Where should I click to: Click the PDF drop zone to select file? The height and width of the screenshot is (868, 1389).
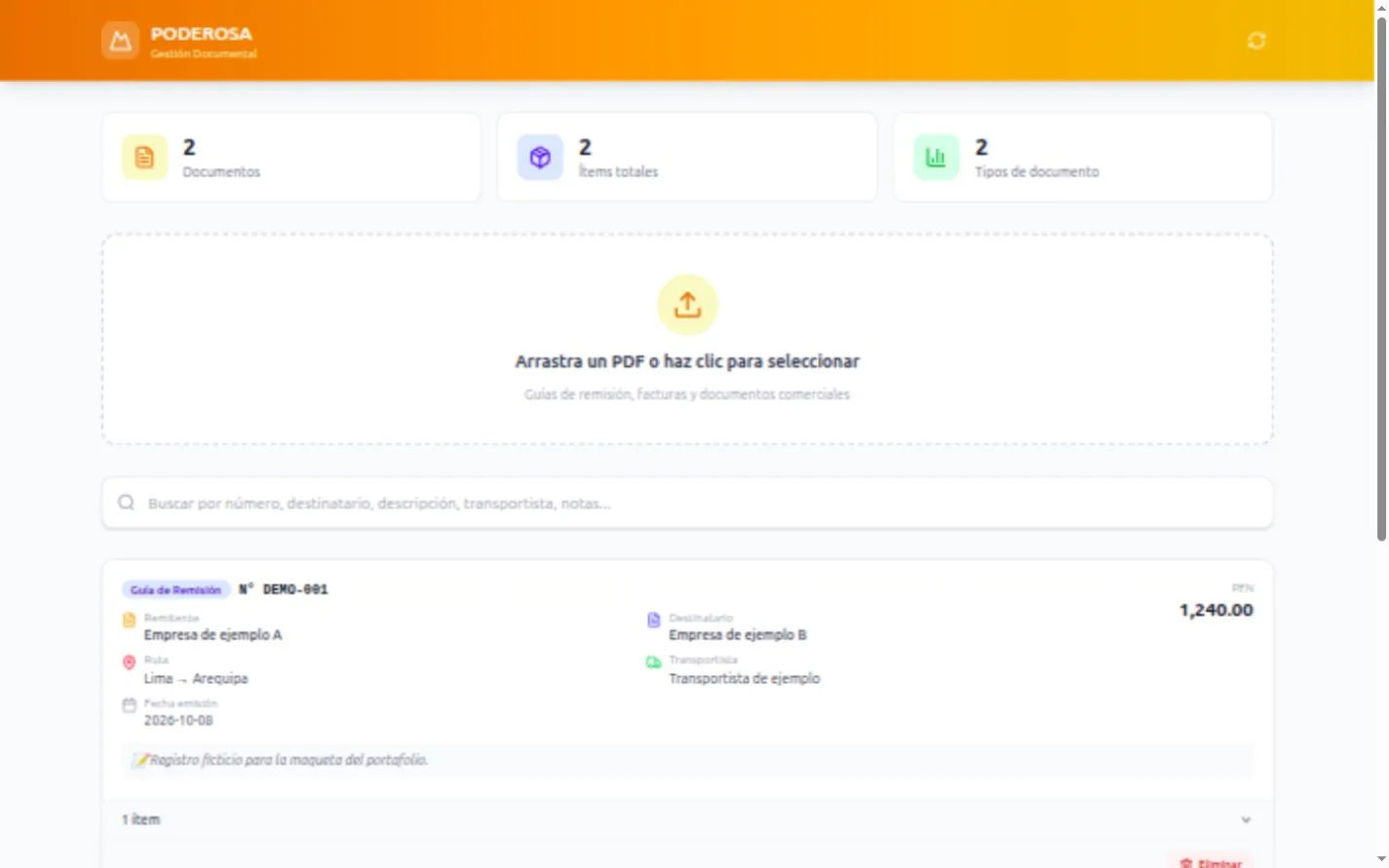pyautogui.click(x=687, y=339)
